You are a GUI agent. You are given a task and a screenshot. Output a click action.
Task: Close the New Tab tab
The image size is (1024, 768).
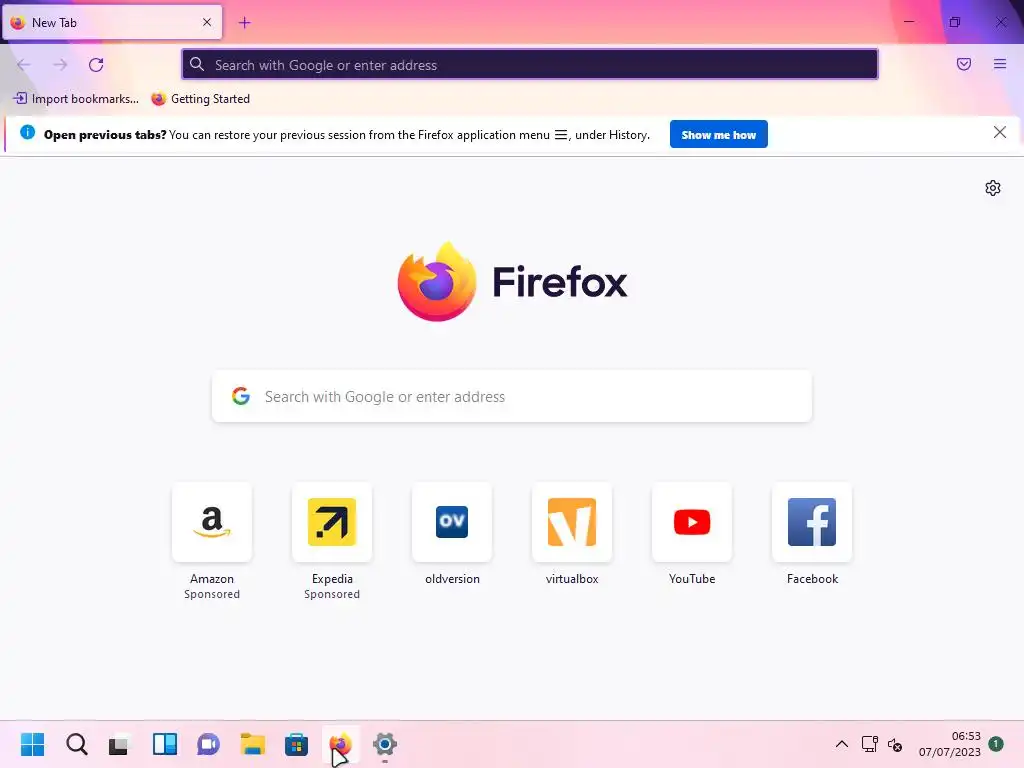207,22
